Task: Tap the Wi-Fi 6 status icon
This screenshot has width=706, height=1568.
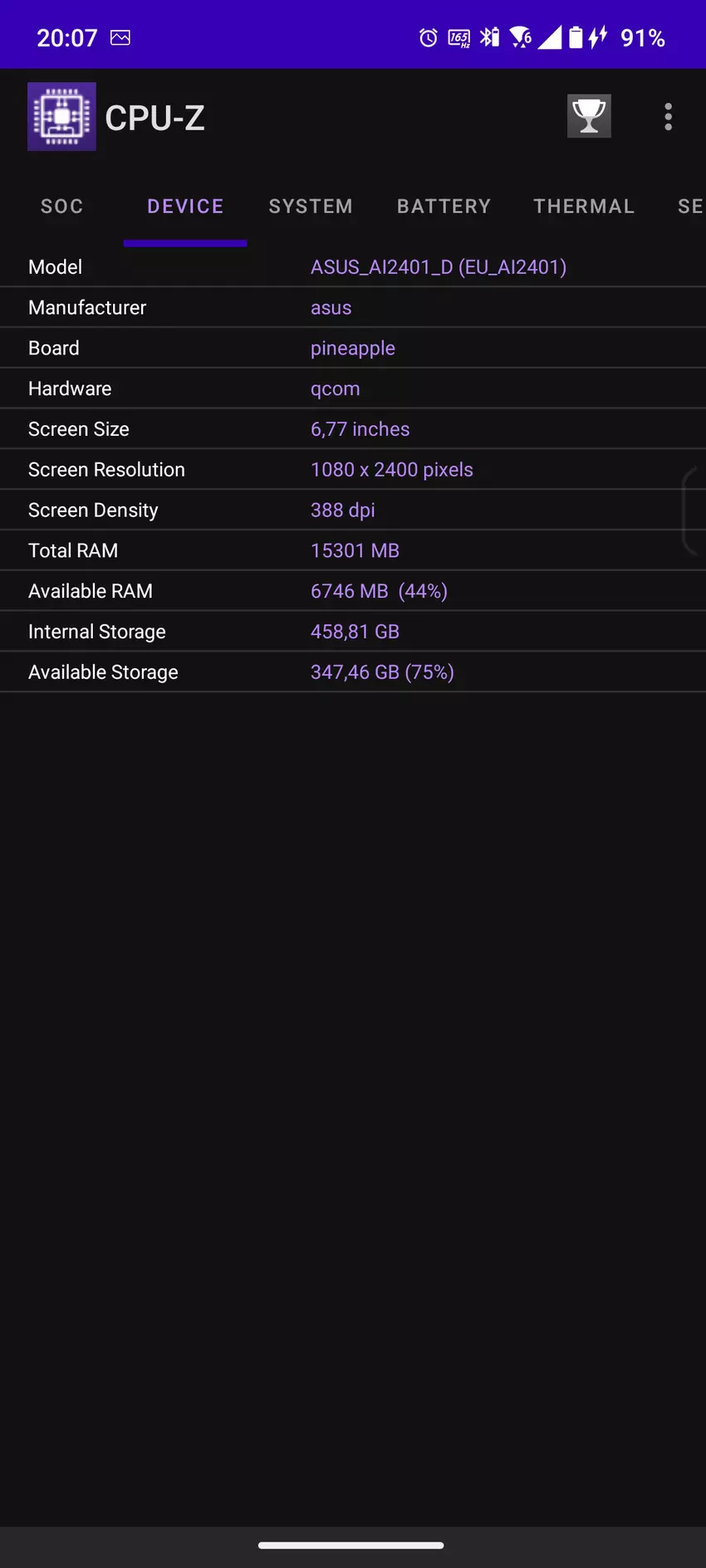Action: pos(521,37)
